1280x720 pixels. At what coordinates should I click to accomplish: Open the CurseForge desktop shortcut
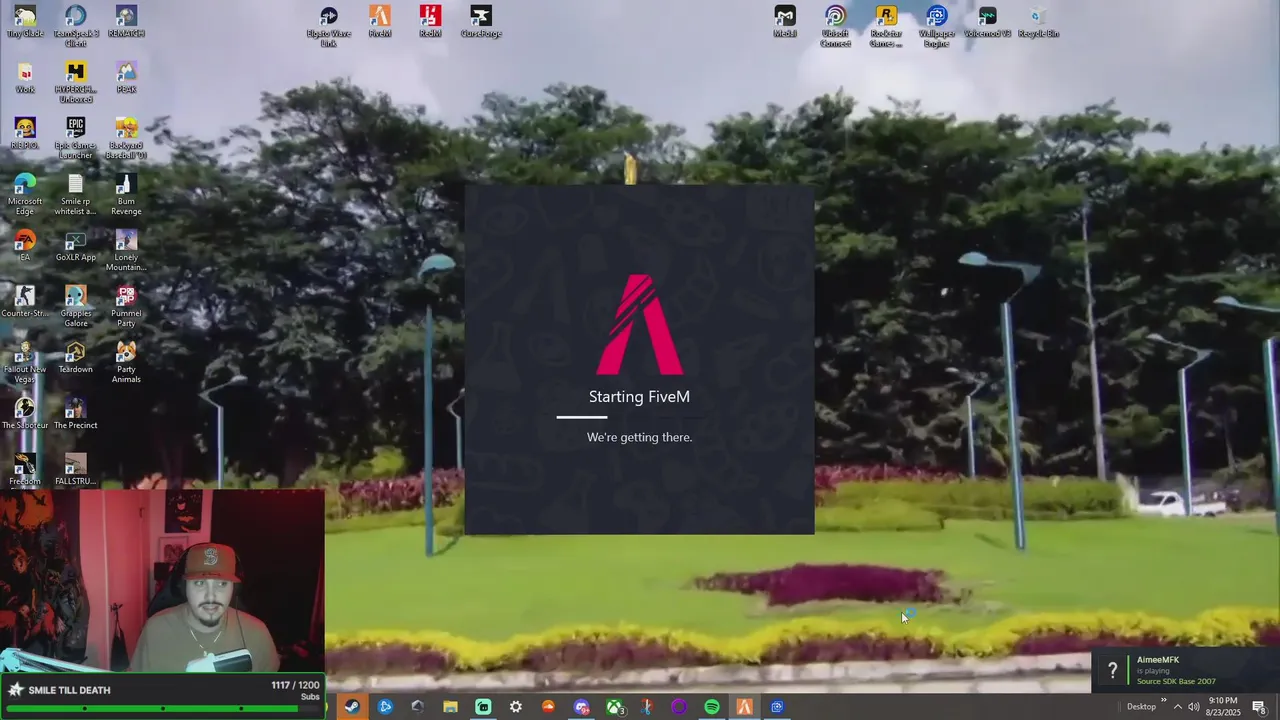pos(481,22)
